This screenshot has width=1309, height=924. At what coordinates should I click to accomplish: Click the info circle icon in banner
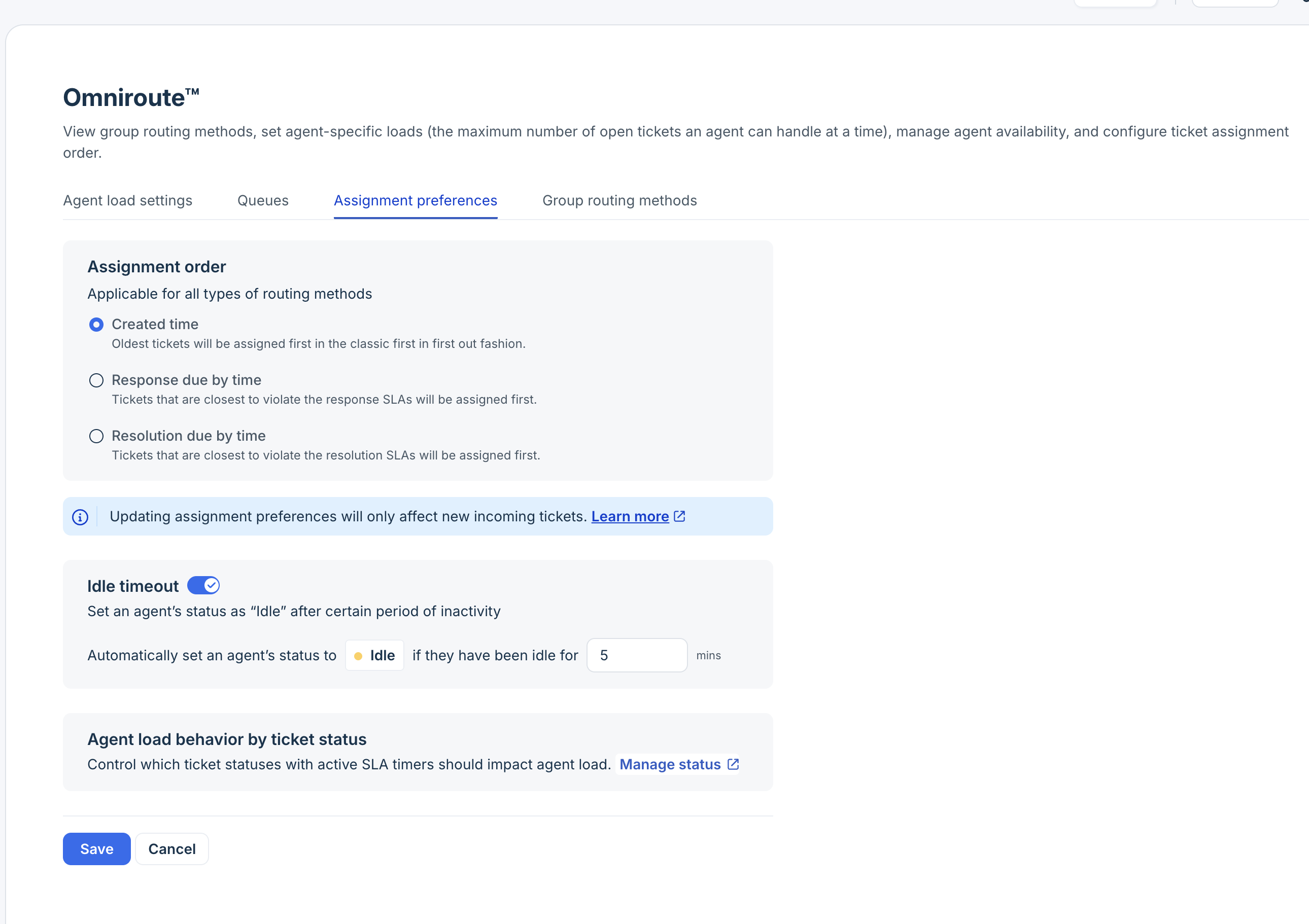pos(80,517)
